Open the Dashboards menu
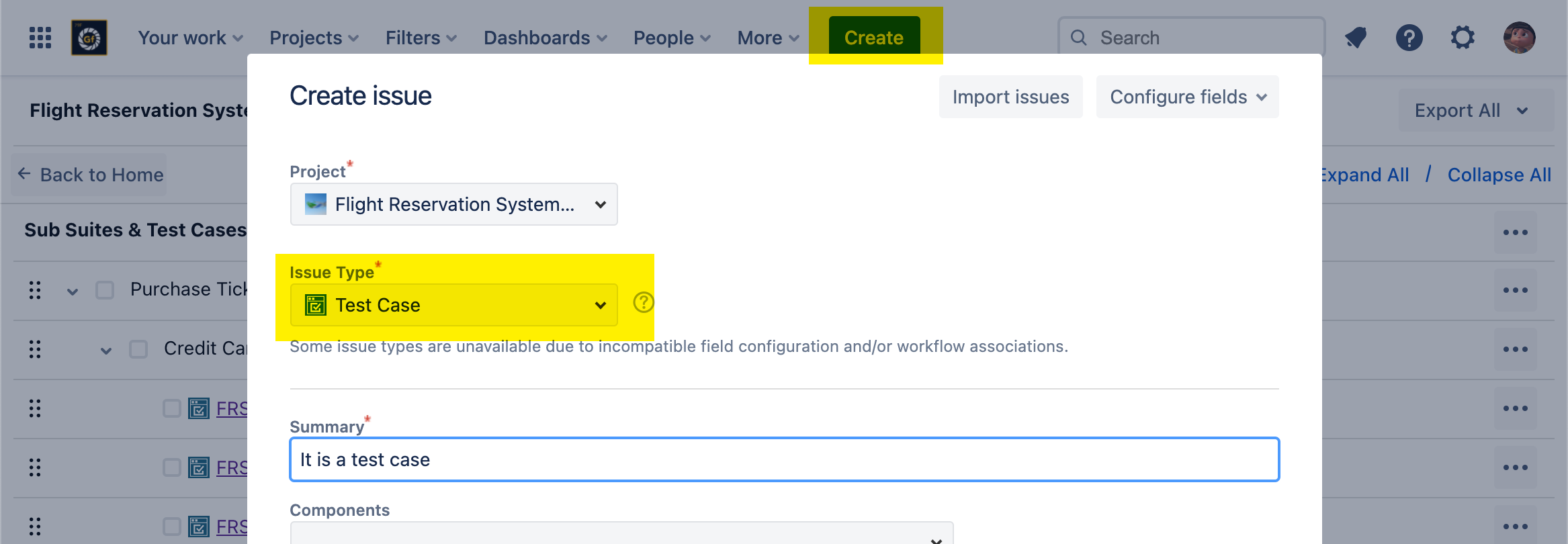Image resolution: width=1568 pixels, height=544 pixels. [545, 38]
